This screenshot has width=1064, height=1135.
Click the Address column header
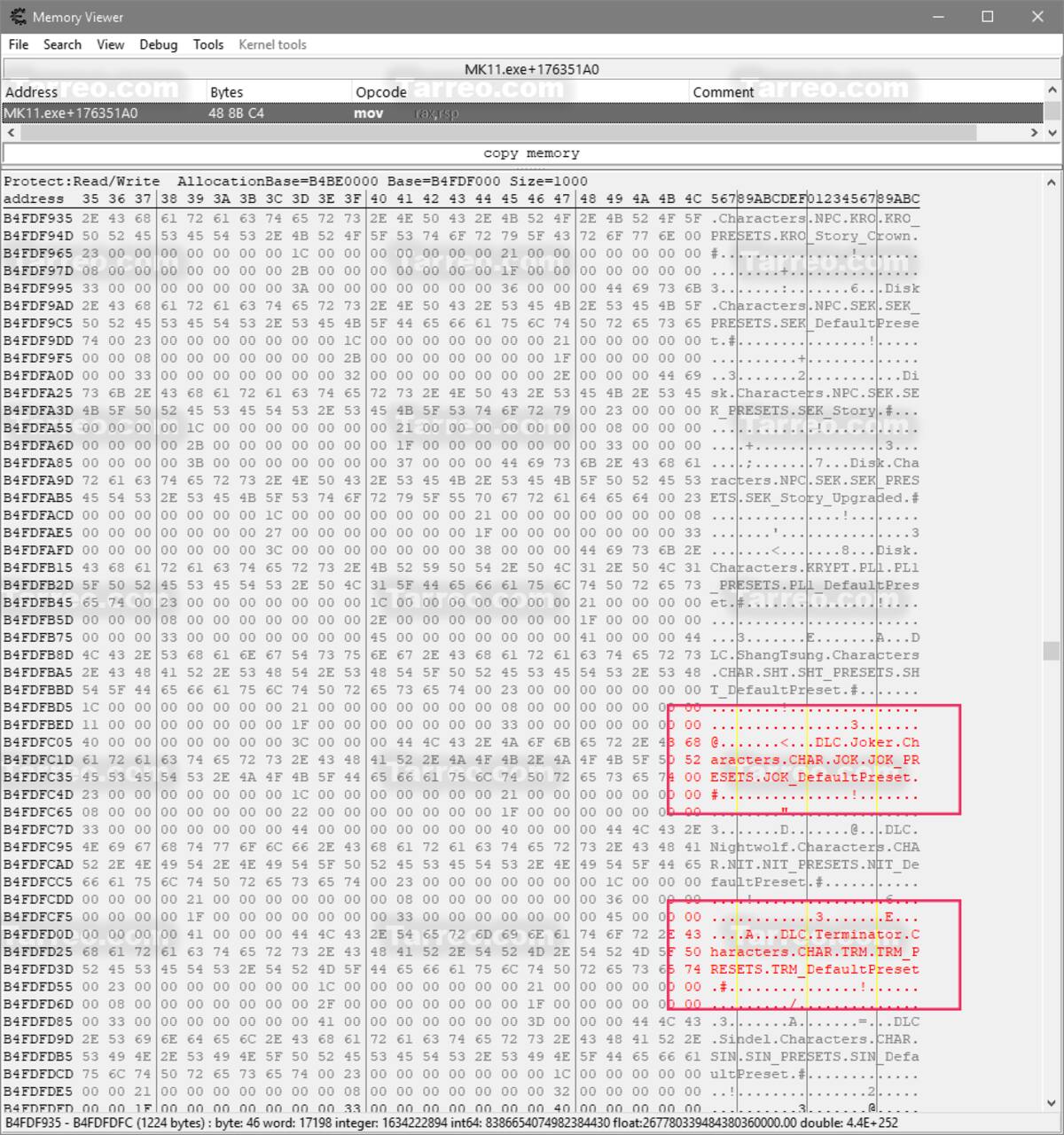pos(104,91)
